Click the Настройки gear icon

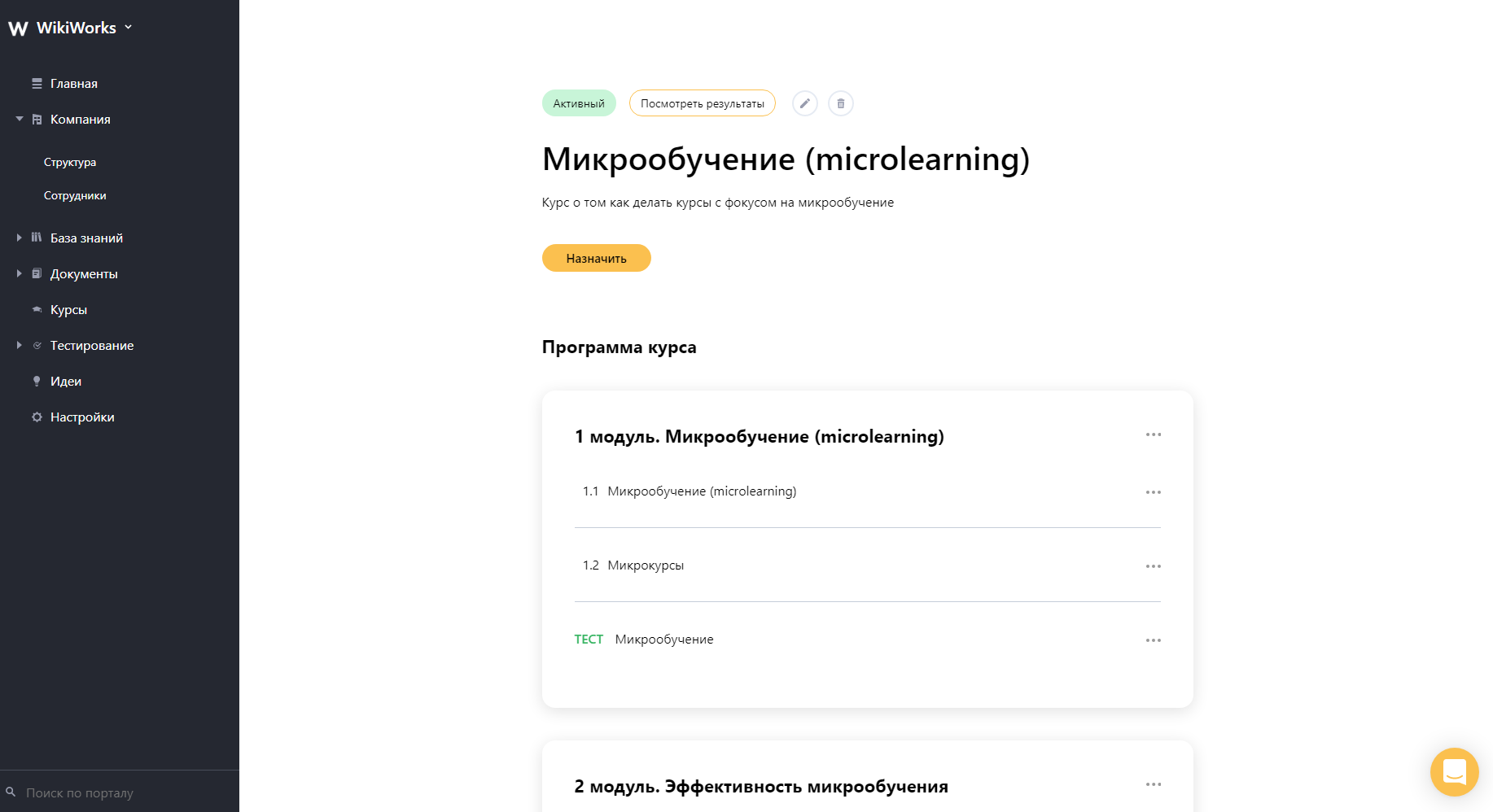click(37, 417)
